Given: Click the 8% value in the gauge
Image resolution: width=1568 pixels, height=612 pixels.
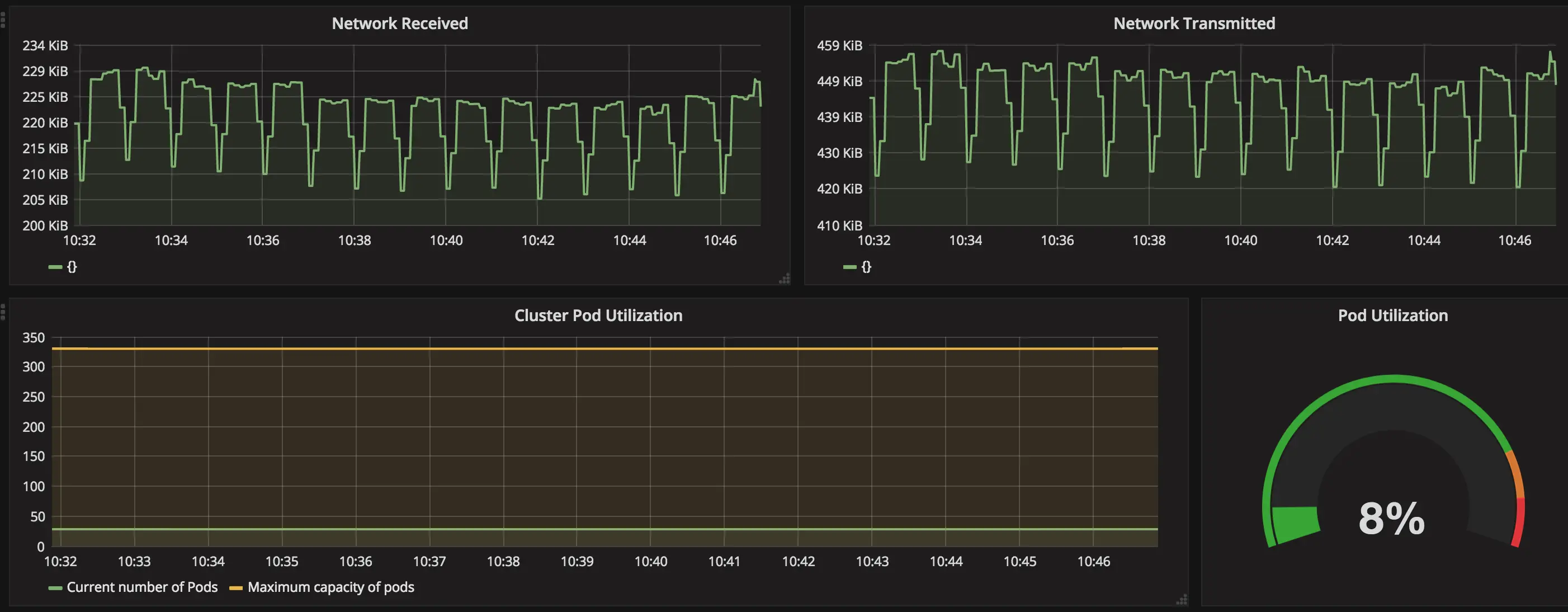Looking at the screenshot, I should tap(1391, 519).
